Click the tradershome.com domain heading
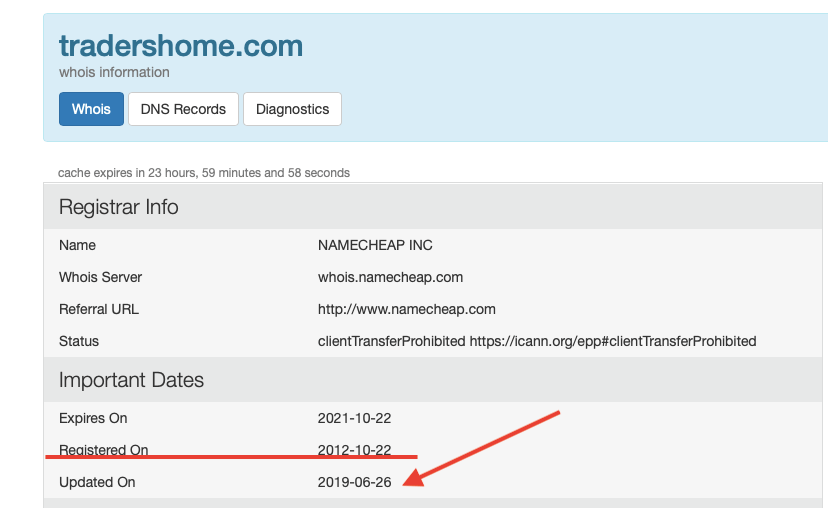The image size is (828, 508). (x=181, y=46)
